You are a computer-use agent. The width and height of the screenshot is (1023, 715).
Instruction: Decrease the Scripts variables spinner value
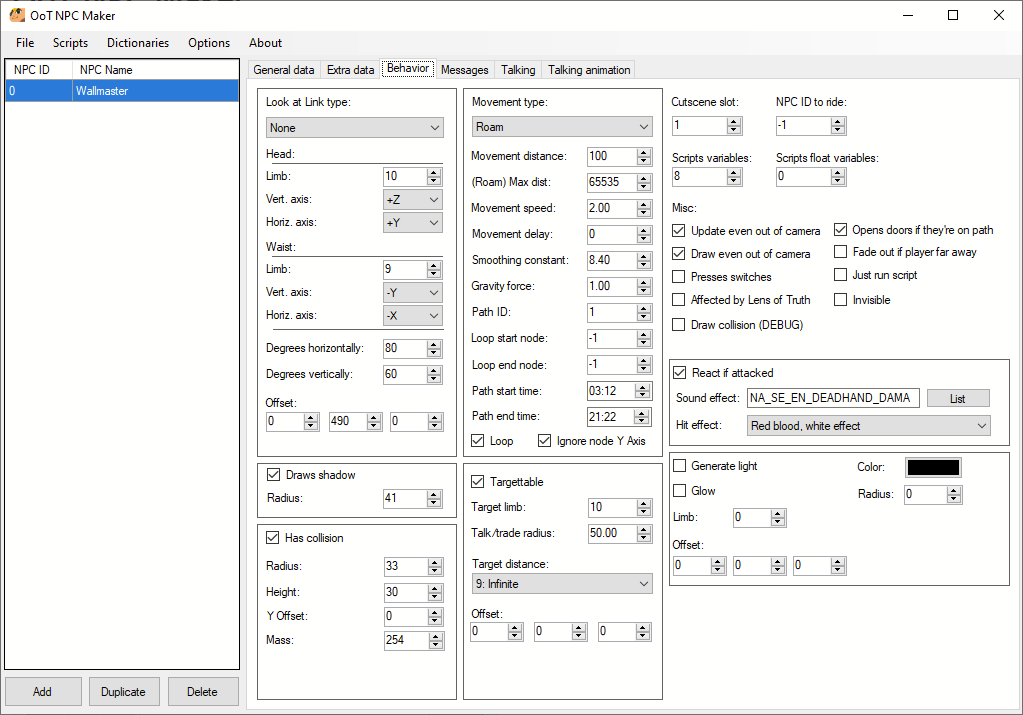734,181
